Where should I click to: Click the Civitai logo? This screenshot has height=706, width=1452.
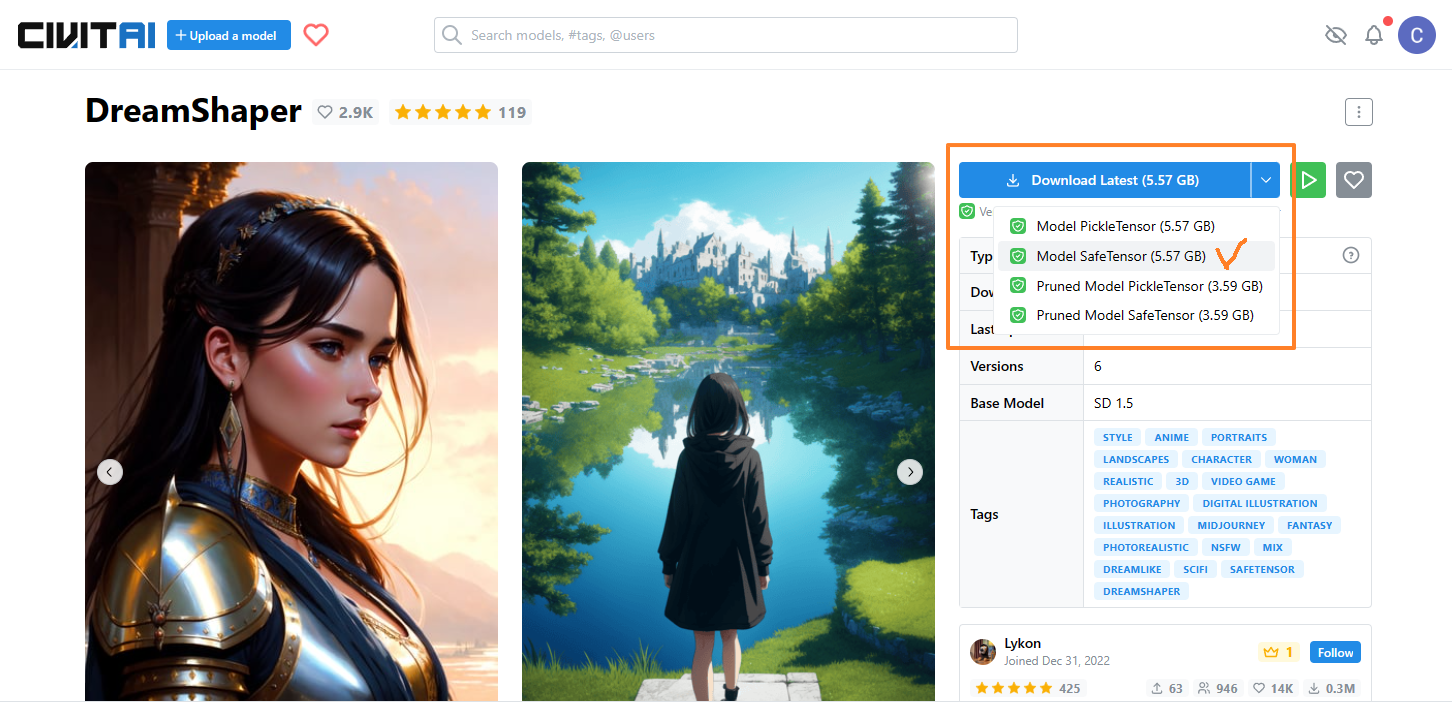click(86, 35)
